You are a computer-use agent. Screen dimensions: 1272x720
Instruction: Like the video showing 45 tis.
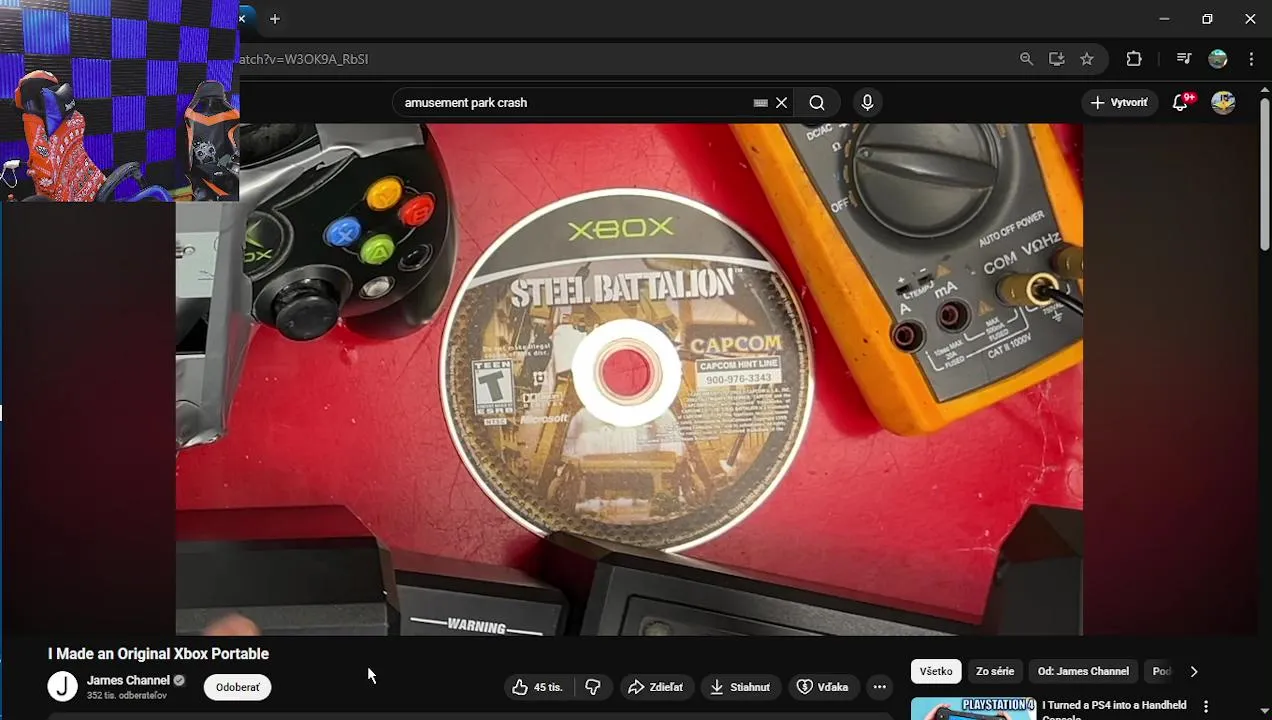[539, 687]
